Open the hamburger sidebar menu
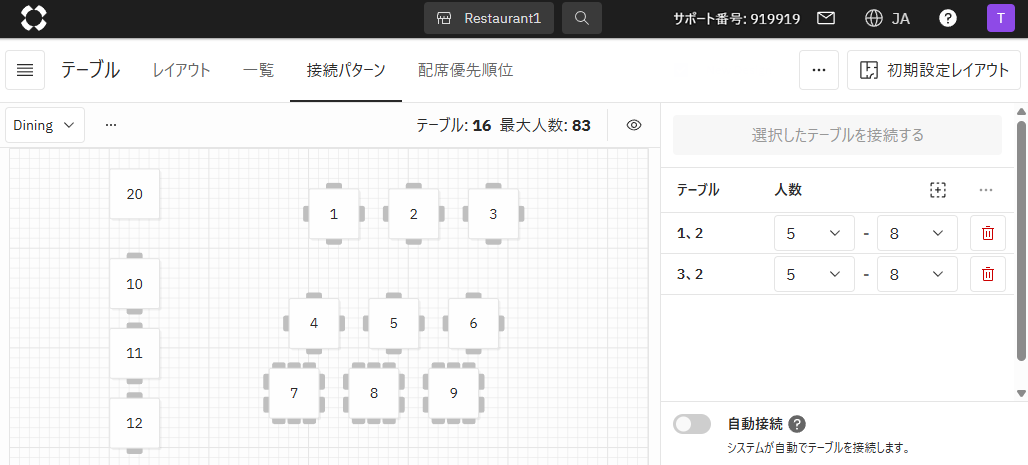Viewport: 1028px width, 465px height. pos(25,70)
